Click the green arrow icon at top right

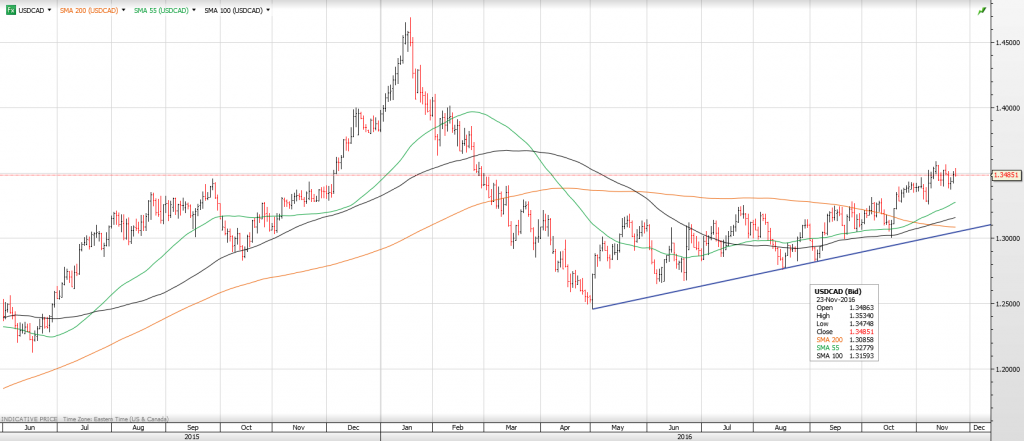983,10
